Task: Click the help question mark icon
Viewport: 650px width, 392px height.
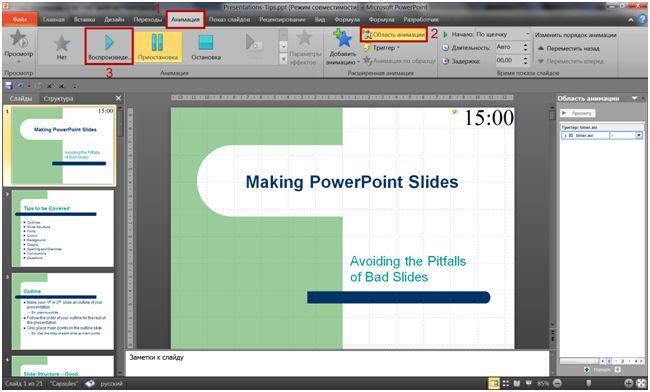Action: pyautogui.click(x=642, y=19)
